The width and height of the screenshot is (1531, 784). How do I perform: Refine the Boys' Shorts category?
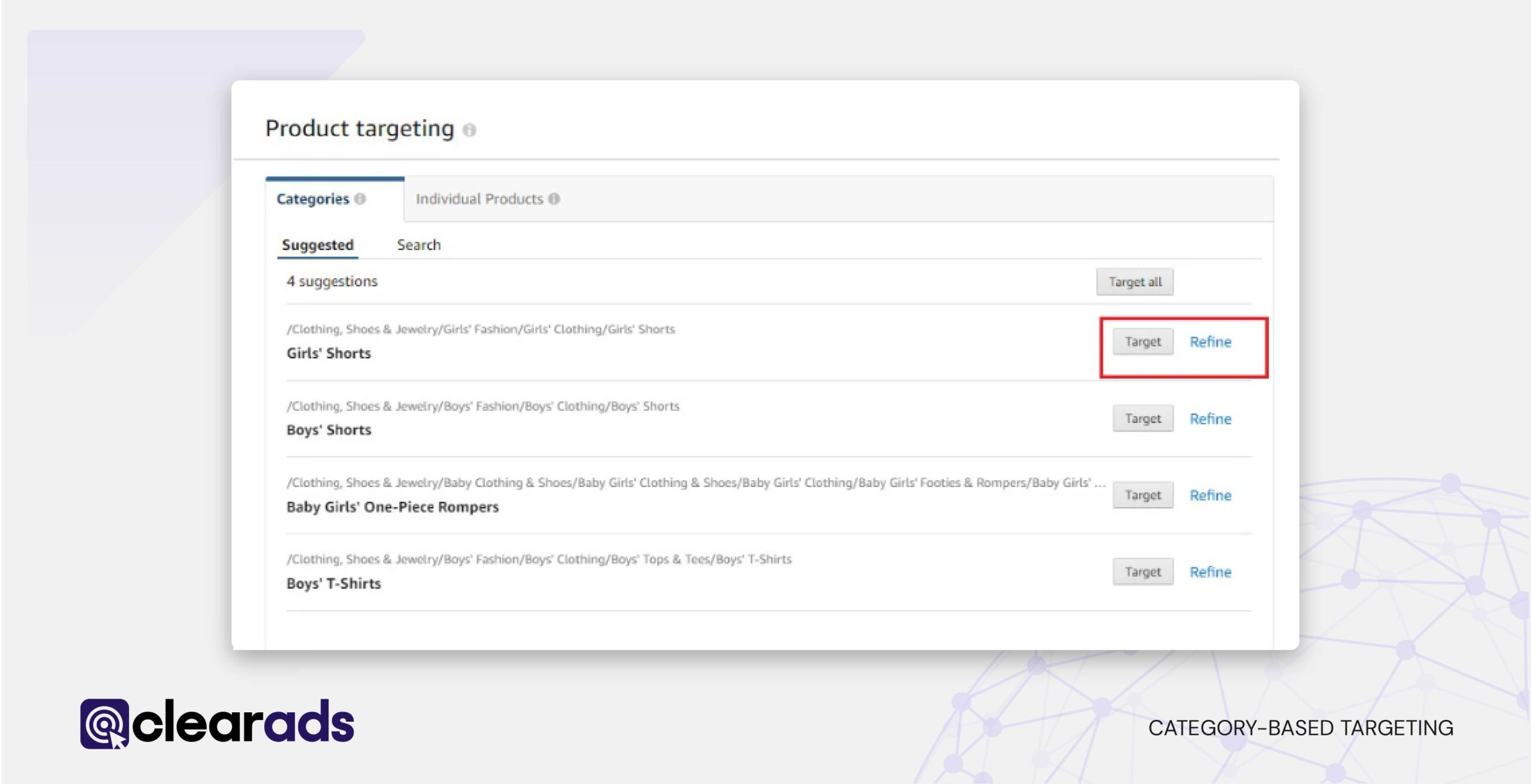(x=1210, y=418)
